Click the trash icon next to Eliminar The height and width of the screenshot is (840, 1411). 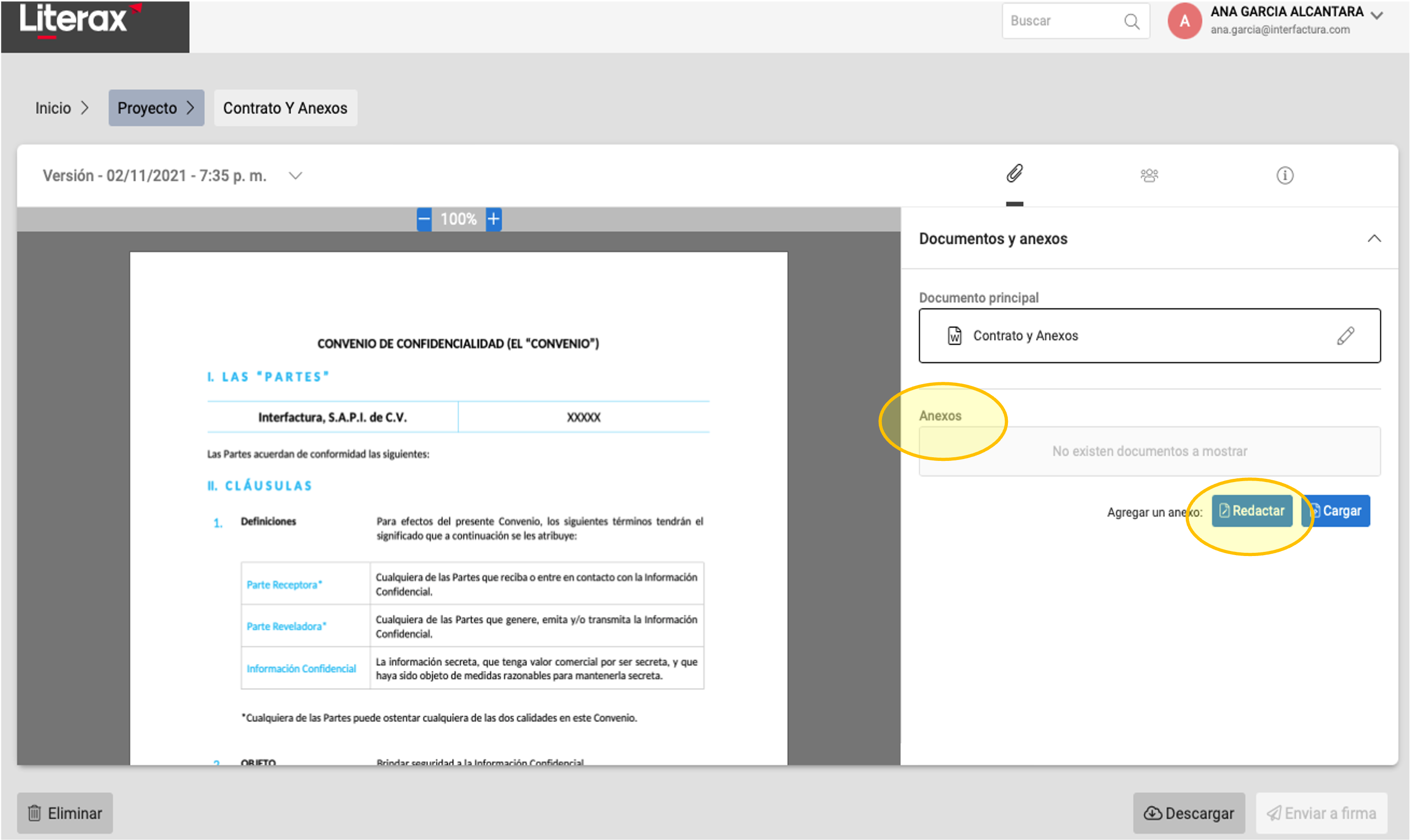pyautogui.click(x=35, y=813)
